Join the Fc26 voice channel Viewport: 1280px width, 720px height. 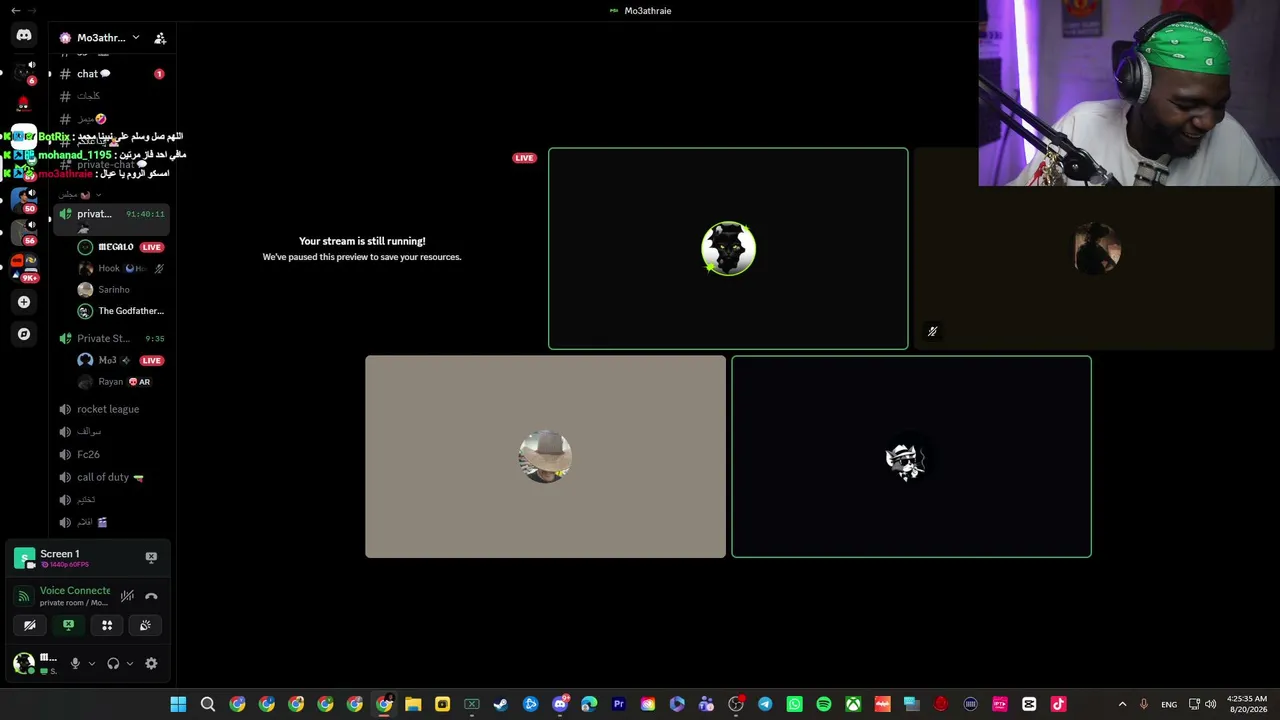(x=112, y=454)
